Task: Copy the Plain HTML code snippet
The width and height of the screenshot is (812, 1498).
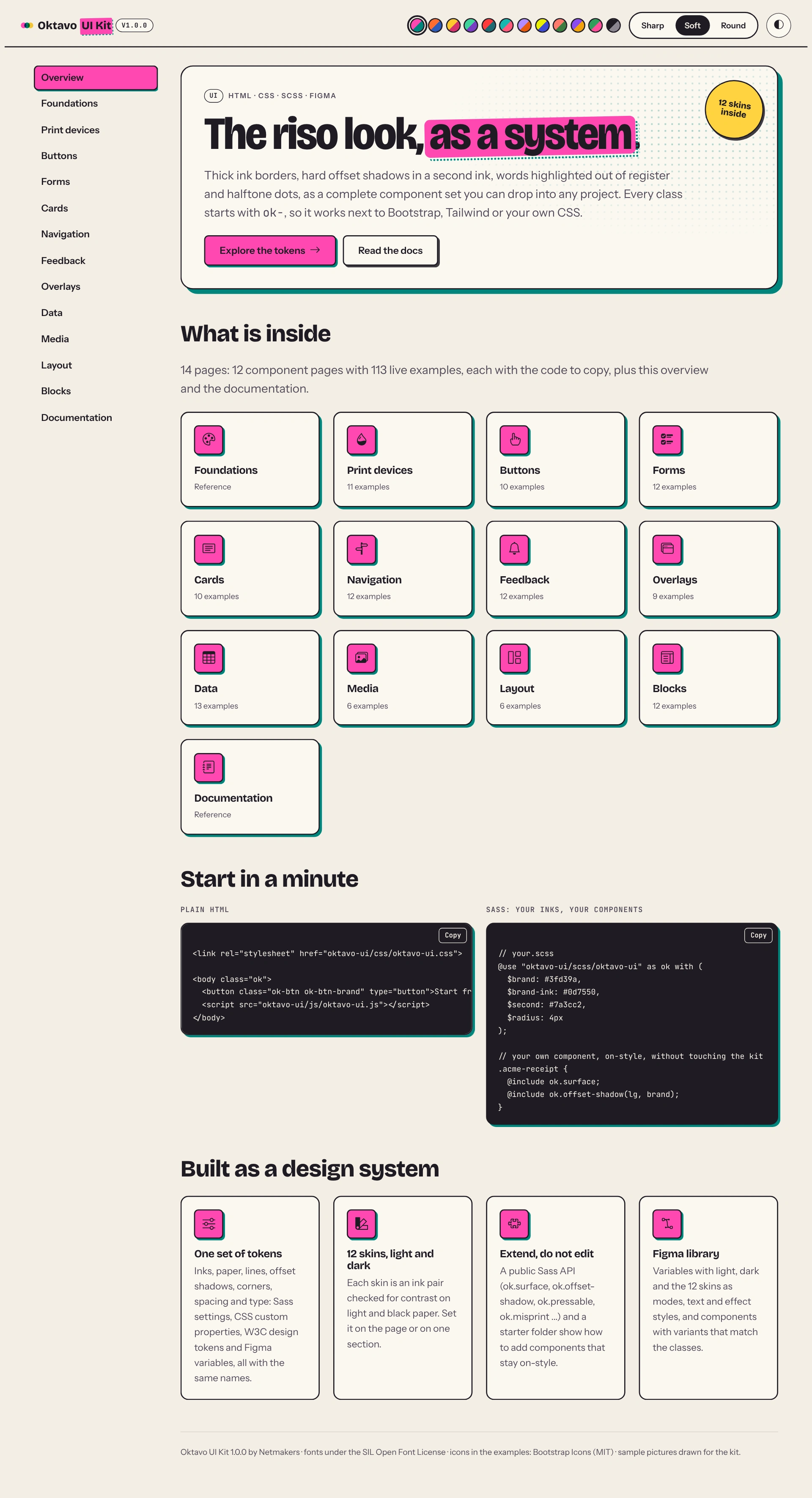Action: point(452,935)
